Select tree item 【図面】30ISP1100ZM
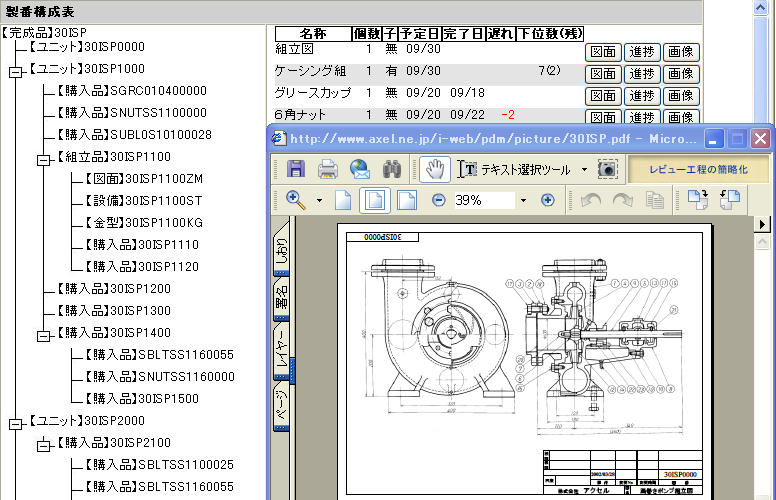 click(x=144, y=179)
